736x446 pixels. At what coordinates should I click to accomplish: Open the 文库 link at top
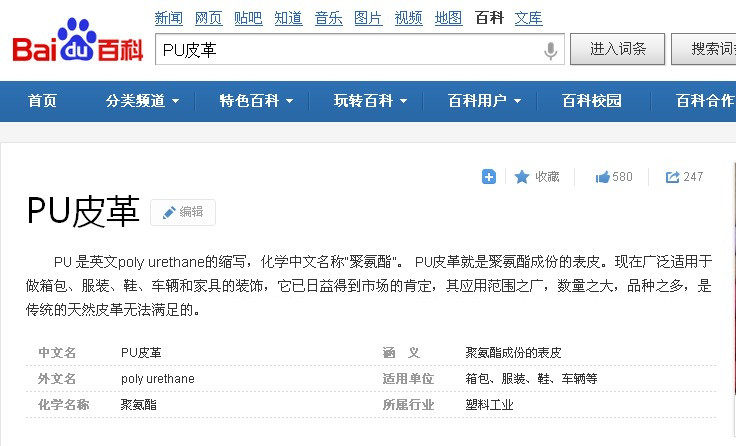point(528,18)
